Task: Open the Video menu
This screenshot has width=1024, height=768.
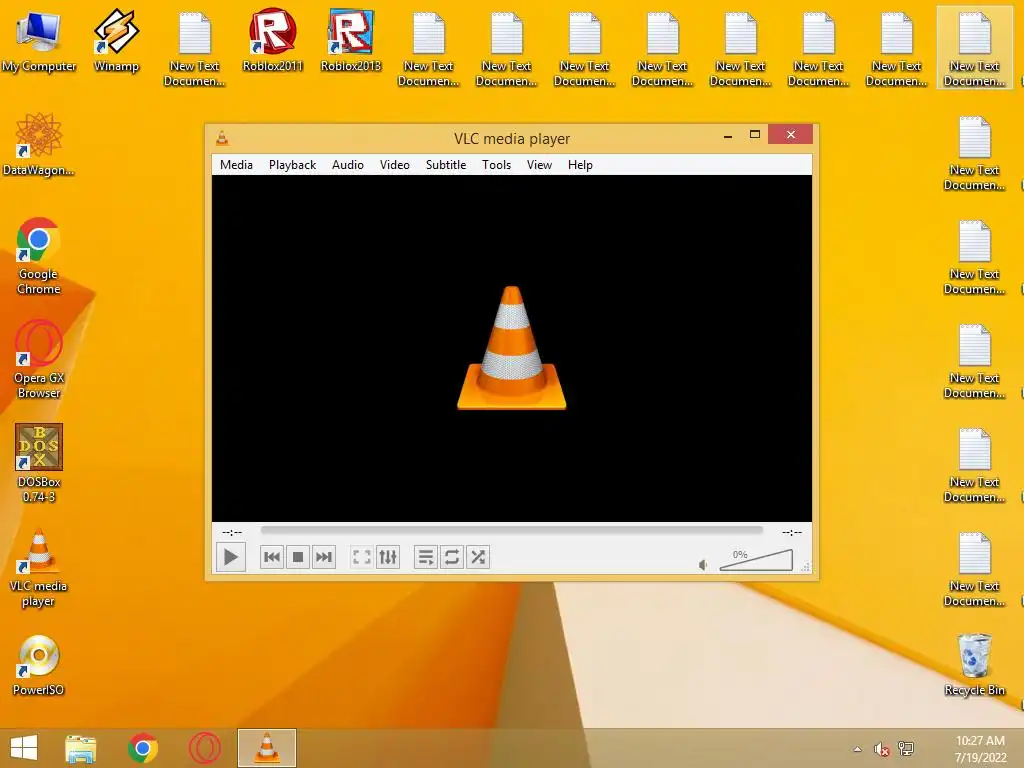Action: (x=394, y=165)
